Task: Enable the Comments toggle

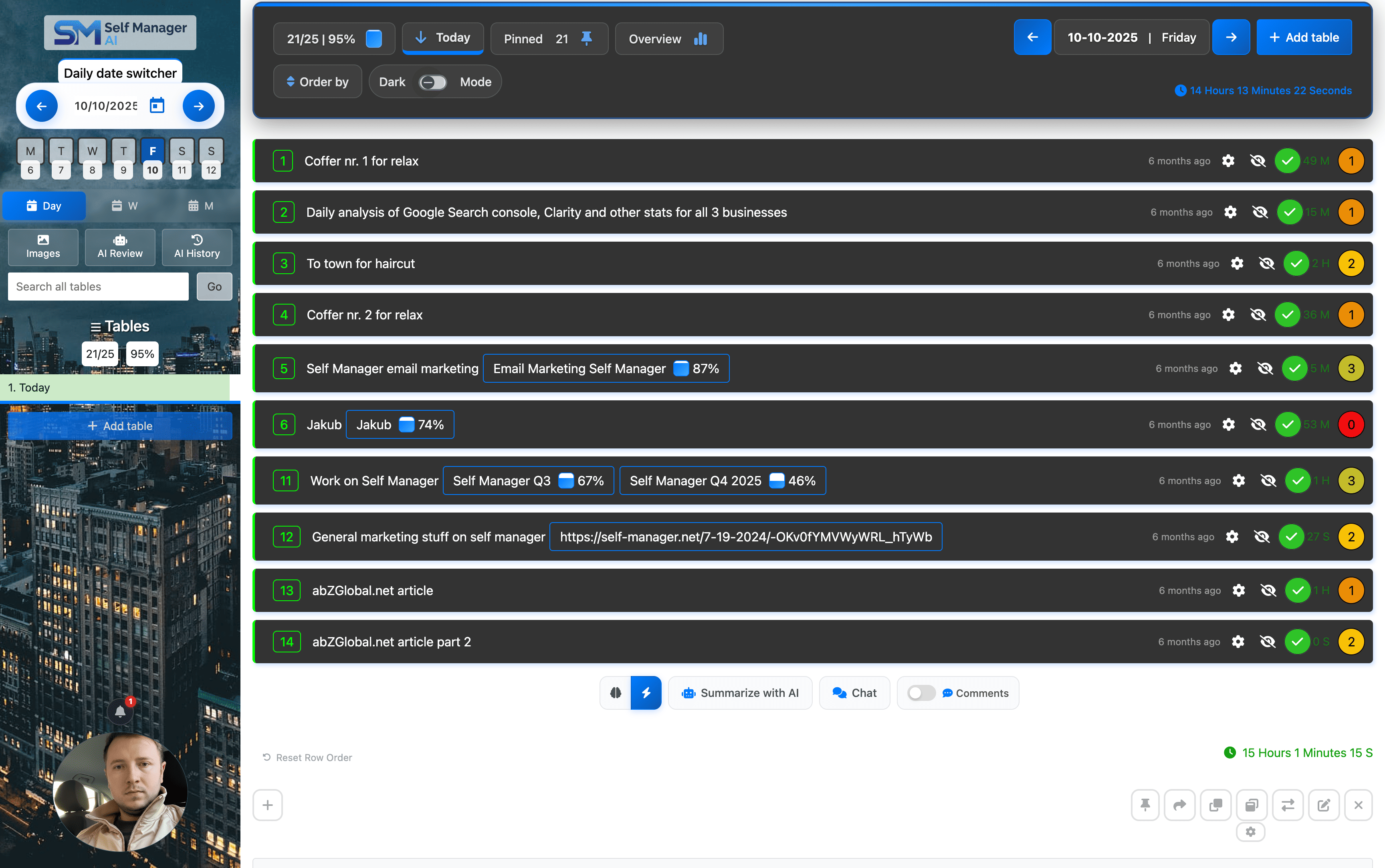Action: pos(920,693)
